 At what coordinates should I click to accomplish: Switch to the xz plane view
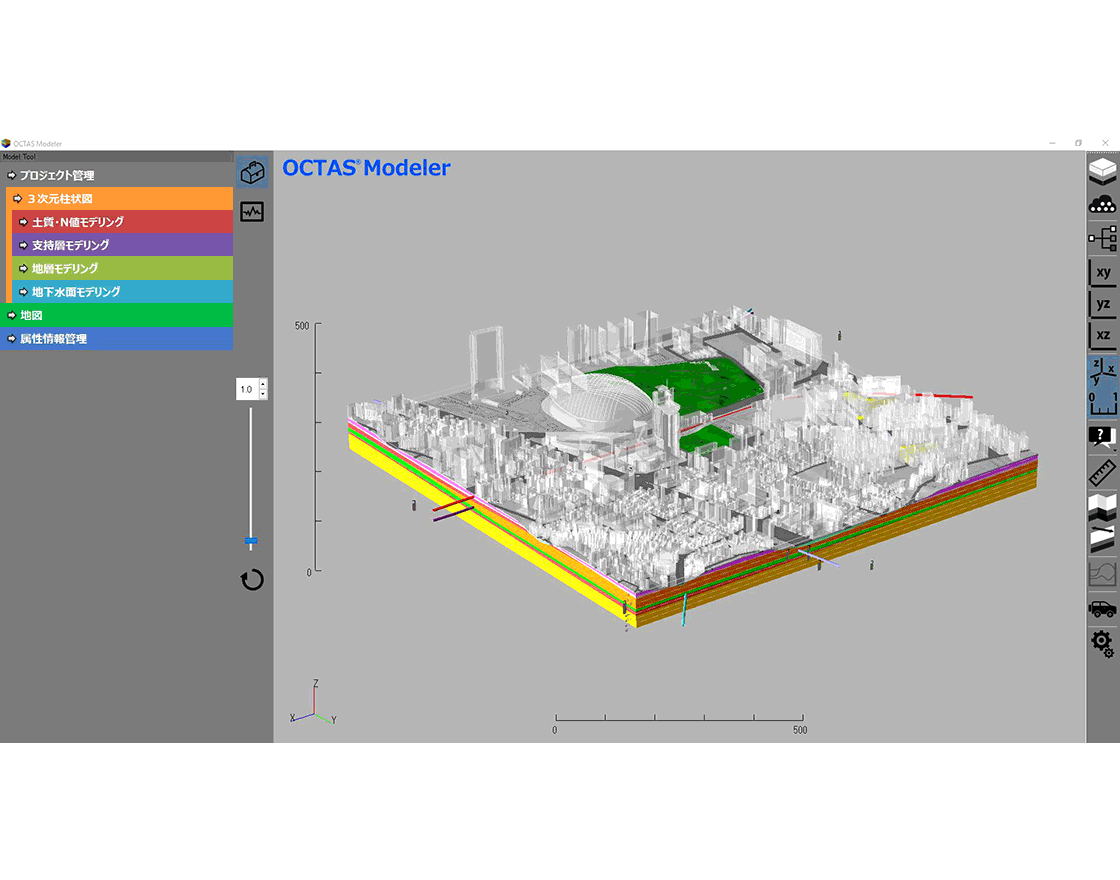coord(1102,336)
